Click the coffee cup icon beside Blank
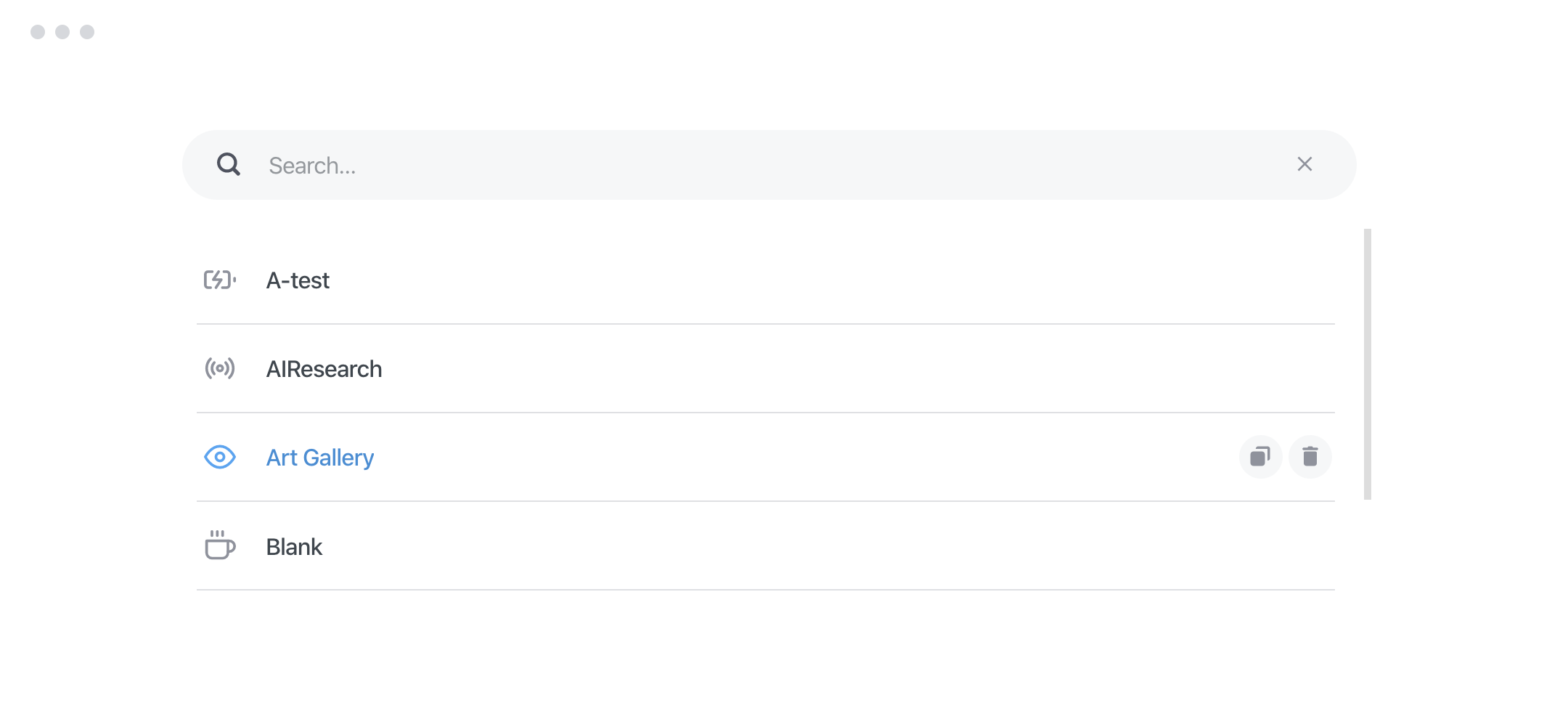This screenshot has width=1568, height=714. [x=219, y=545]
